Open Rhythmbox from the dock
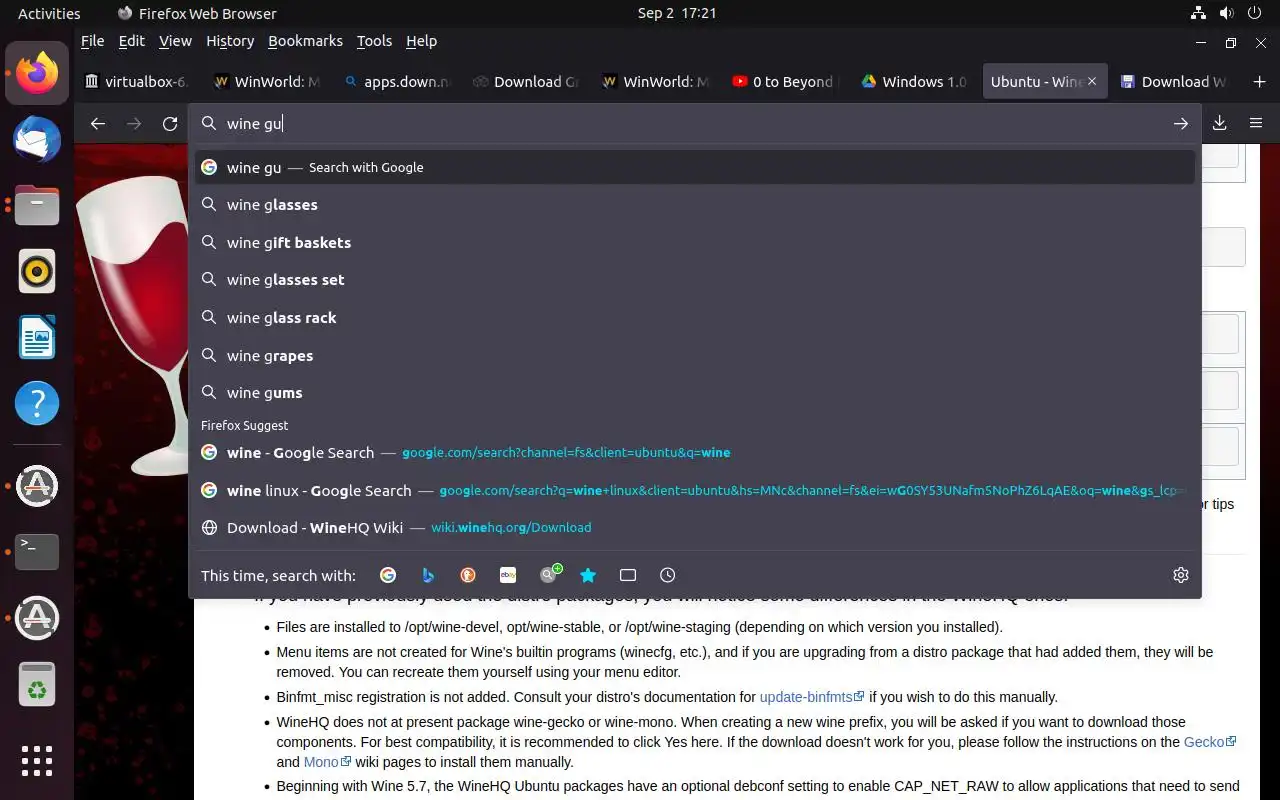 (x=37, y=271)
